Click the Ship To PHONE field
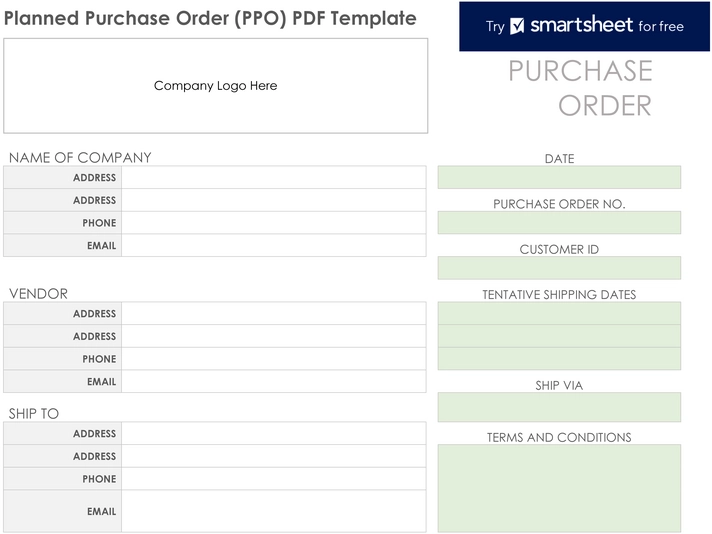The image size is (712, 534). (x=274, y=479)
